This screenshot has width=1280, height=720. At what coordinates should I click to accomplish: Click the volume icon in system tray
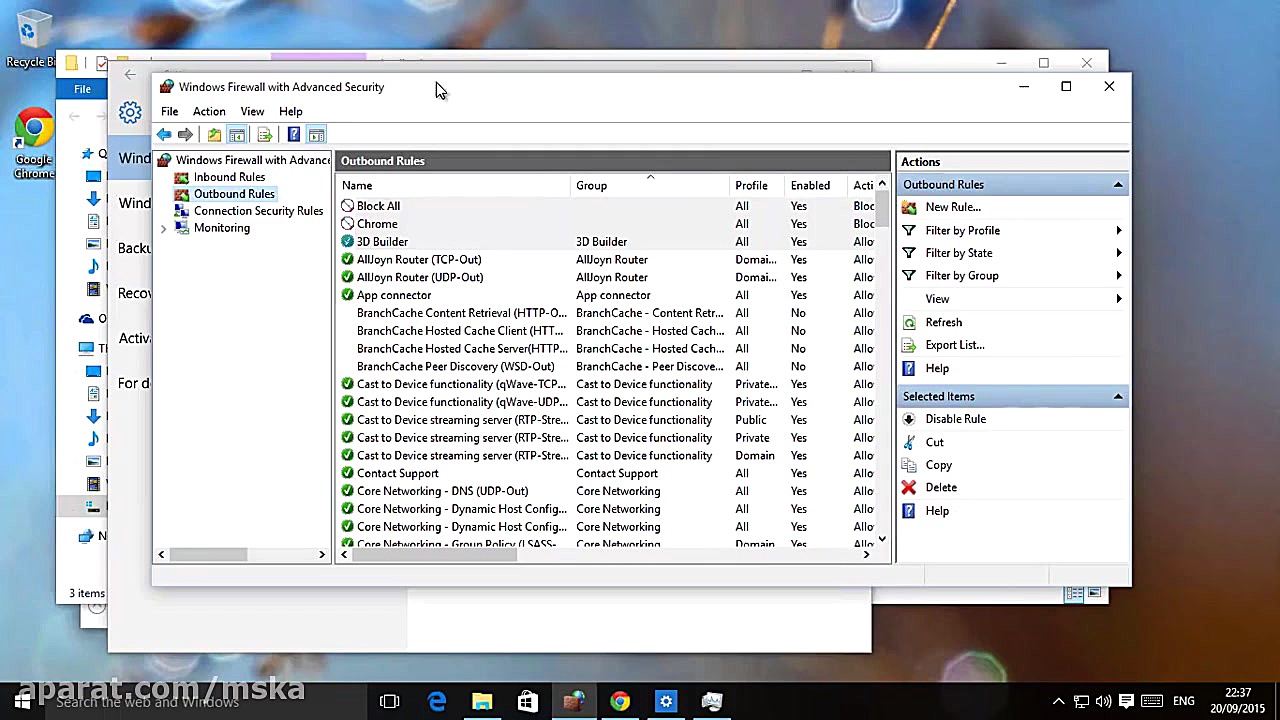[1104, 701]
